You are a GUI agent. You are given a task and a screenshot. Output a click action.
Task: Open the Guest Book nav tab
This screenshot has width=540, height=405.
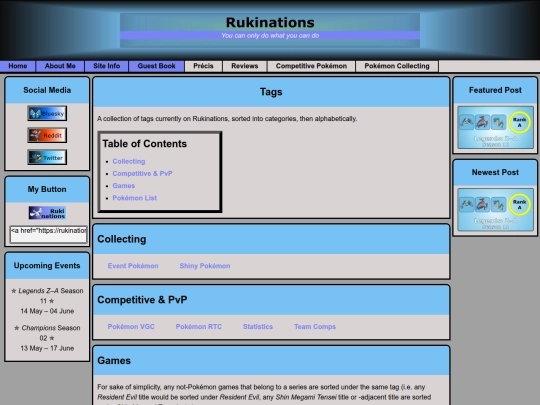(156, 66)
